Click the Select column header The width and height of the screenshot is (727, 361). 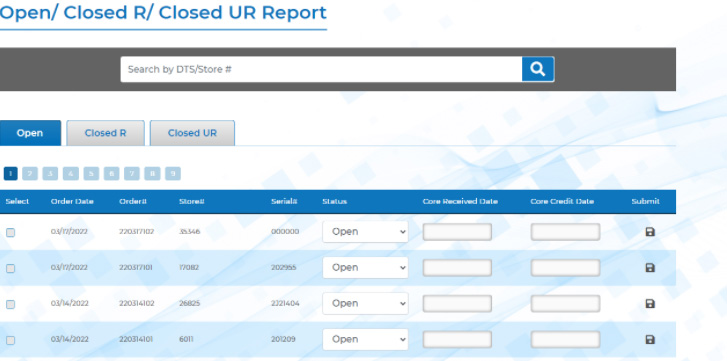pyautogui.click(x=17, y=202)
